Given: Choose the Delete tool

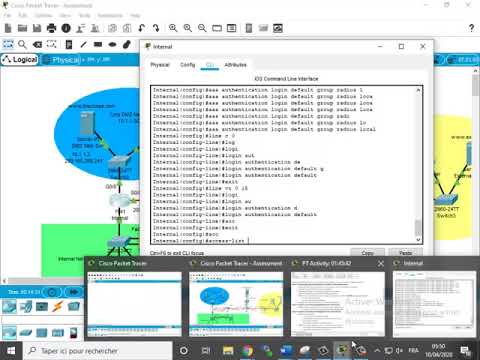Looking at the screenshot, I should [x=37, y=44].
